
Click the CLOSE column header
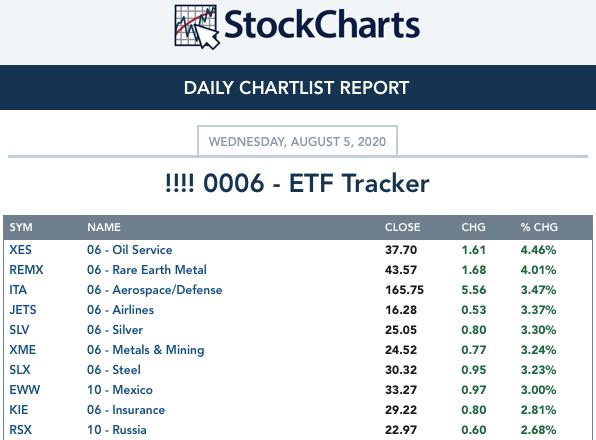click(x=403, y=227)
